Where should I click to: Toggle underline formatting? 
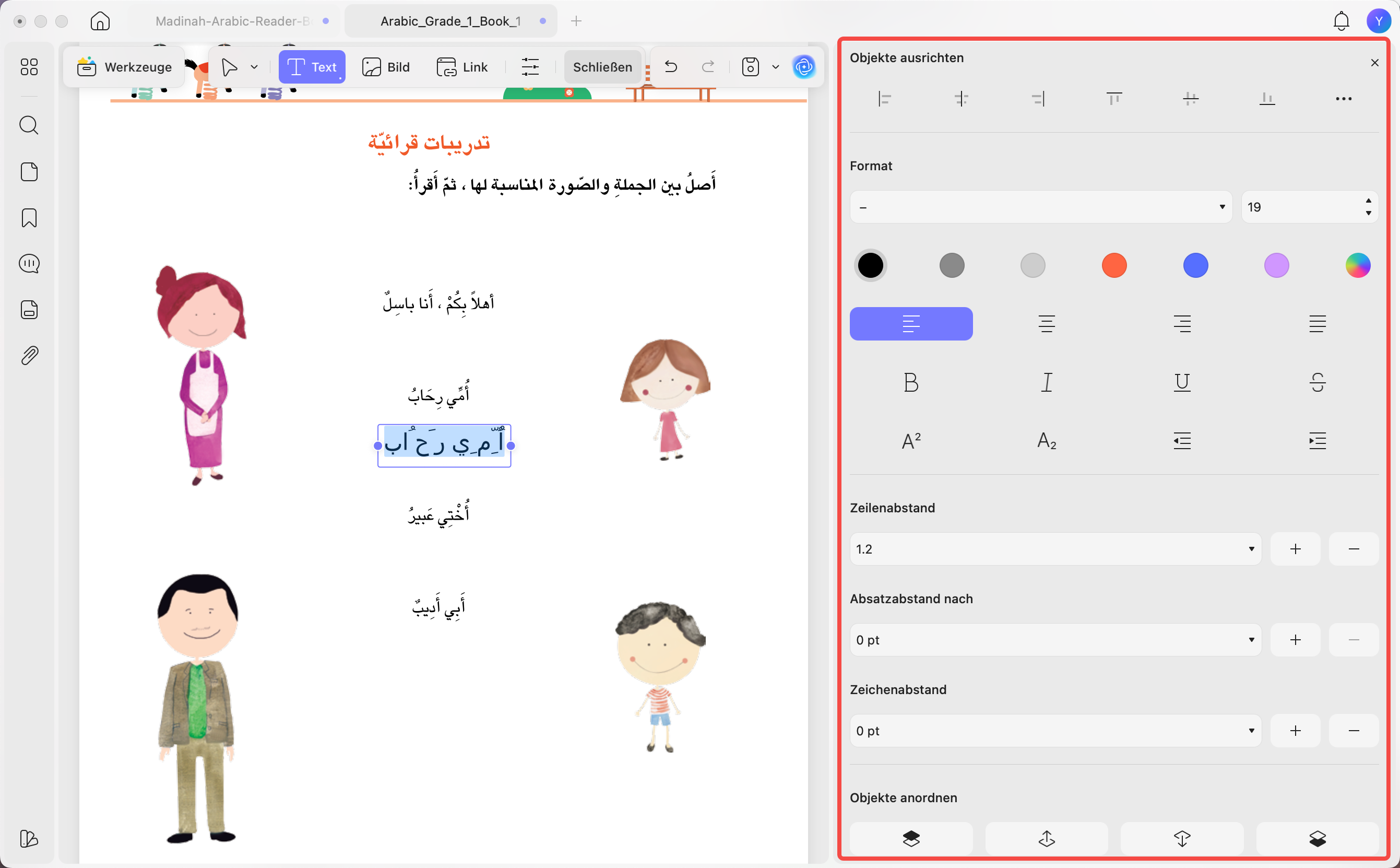click(1182, 382)
